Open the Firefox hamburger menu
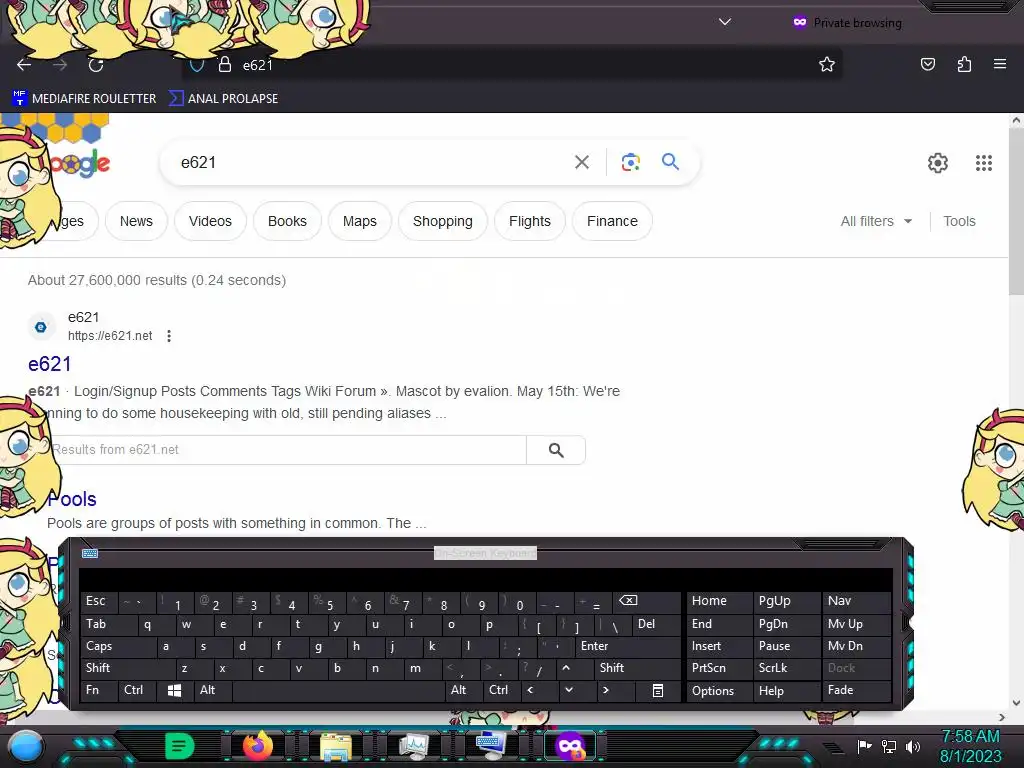This screenshot has width=1024, height=768. tap(1000, 64)
